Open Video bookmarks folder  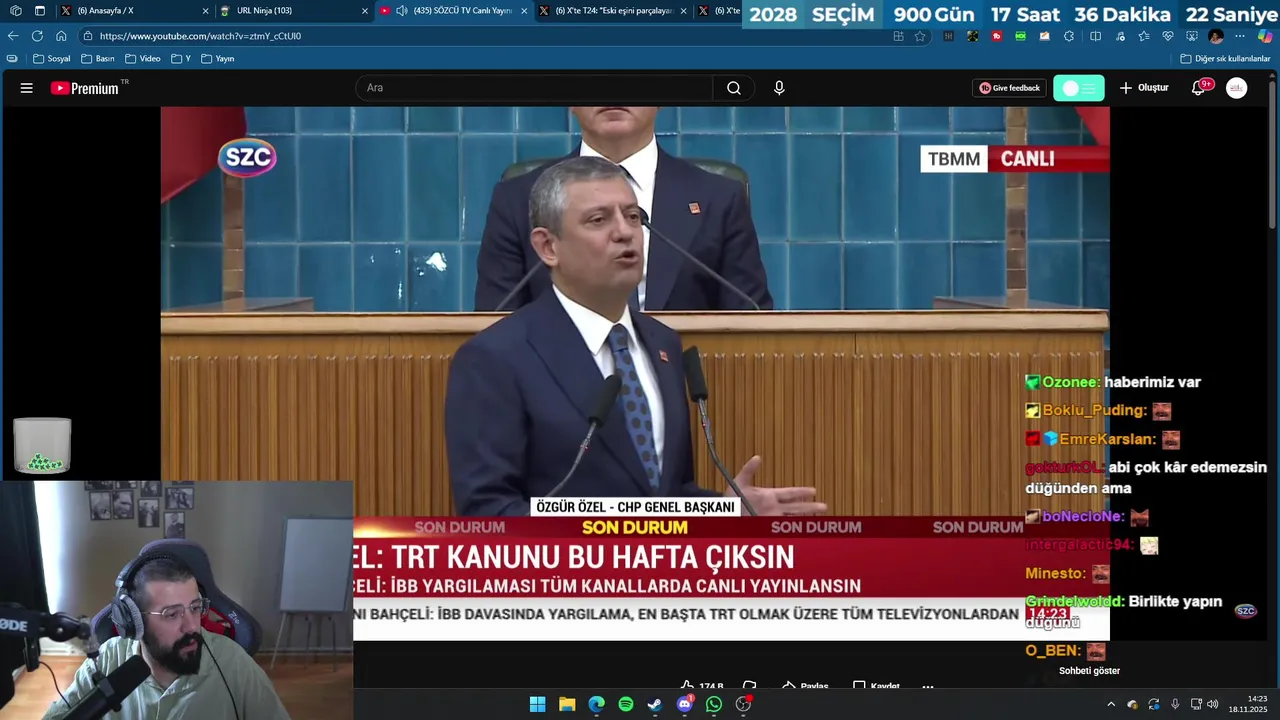pos(143,59)
